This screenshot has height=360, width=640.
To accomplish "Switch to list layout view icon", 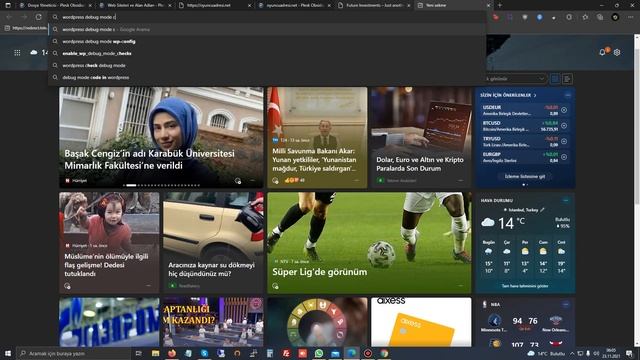I will 567,79.
